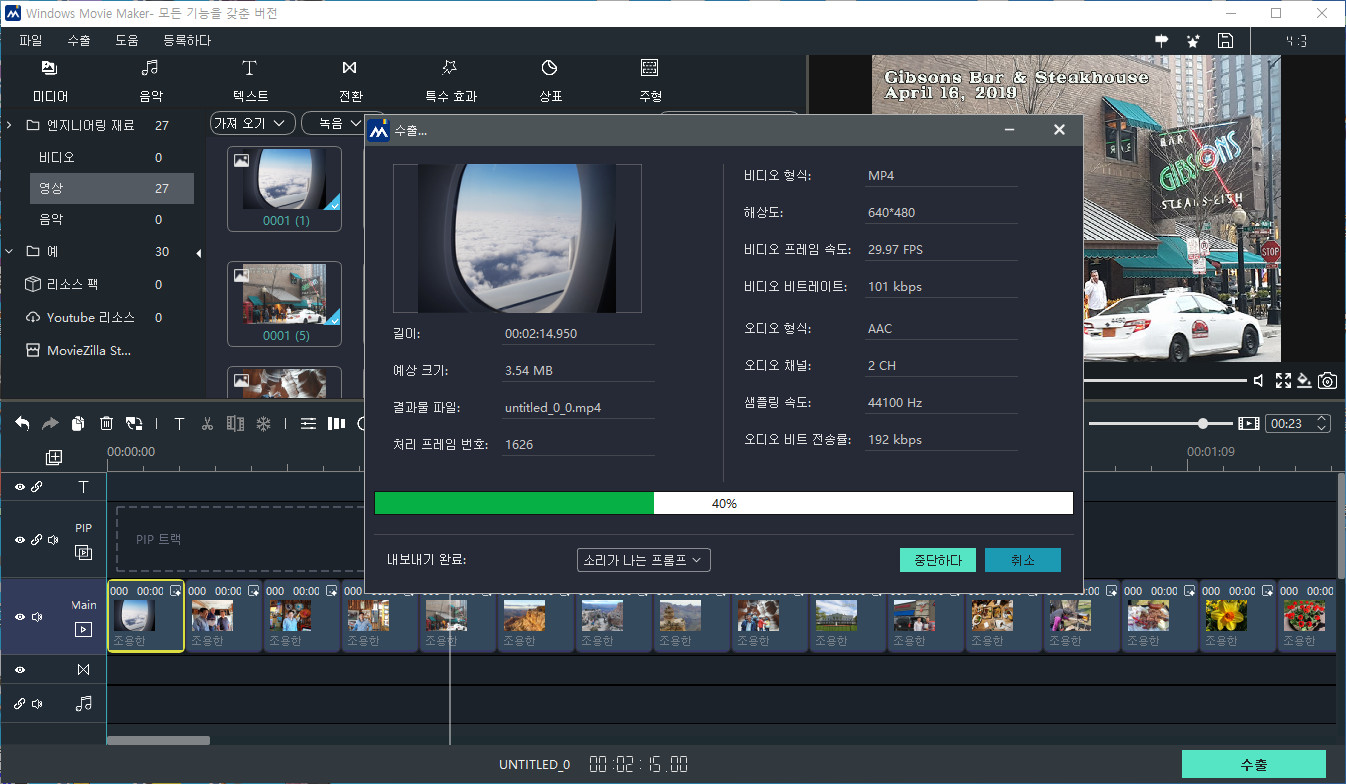This screenshot has width=1346, height=784.
Task: Click the T text tool in toolbar
Action: [x=179, y=424]
